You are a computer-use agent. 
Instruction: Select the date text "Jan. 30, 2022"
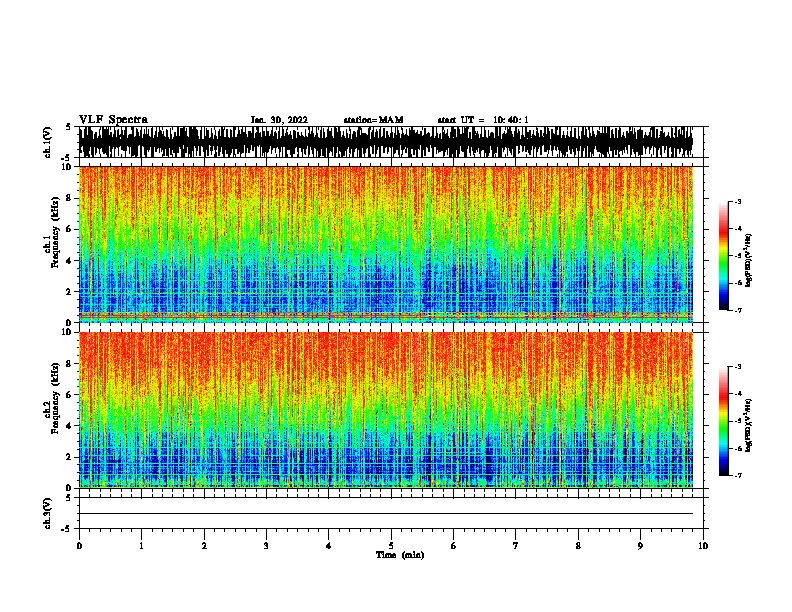pos(279,120)
